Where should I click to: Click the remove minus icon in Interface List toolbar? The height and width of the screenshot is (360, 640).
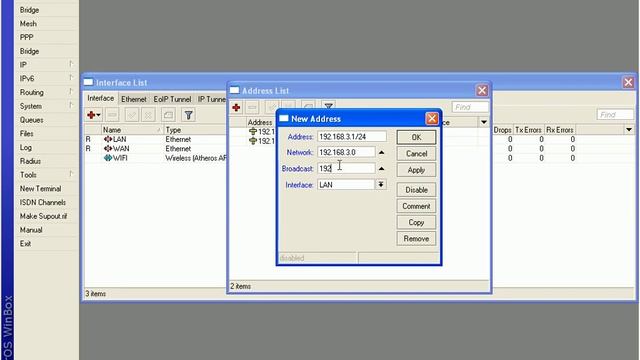pyautogui.click(x=112, y=115)
